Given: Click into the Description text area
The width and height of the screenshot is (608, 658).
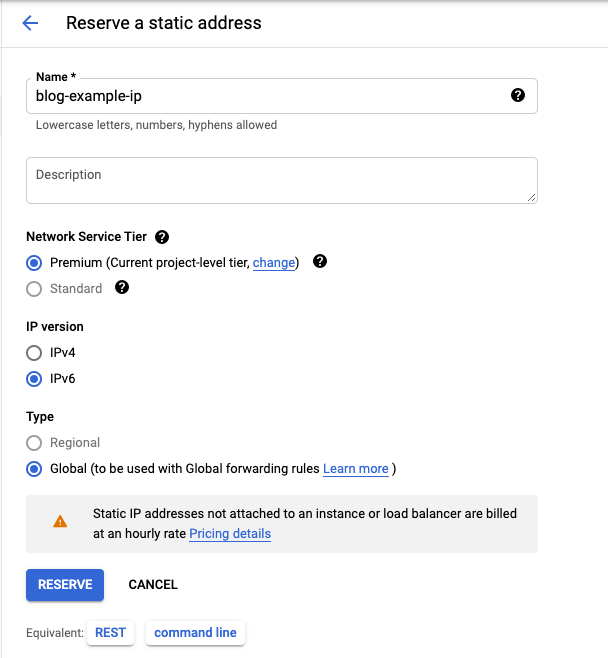Looking at the screenshot, I should coord(281,180).
